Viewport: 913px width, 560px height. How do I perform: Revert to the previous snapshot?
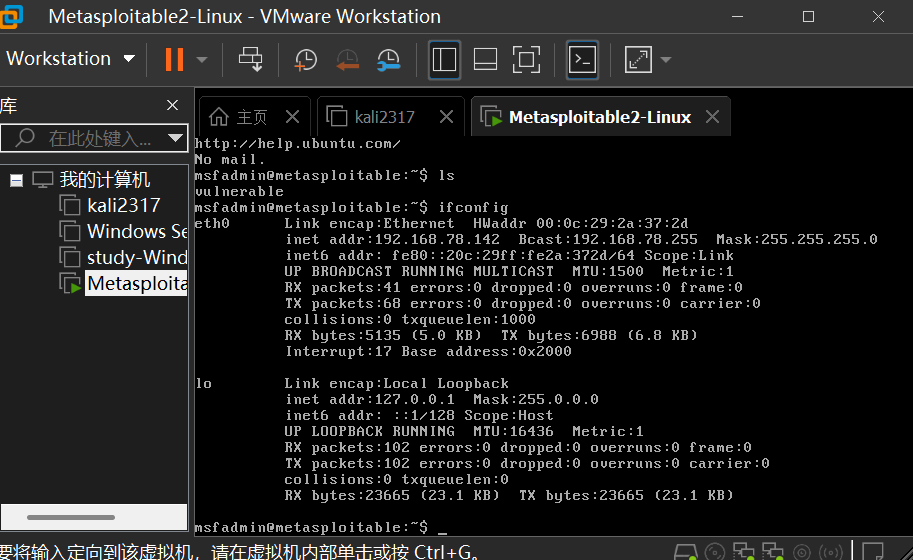point(348,59)
